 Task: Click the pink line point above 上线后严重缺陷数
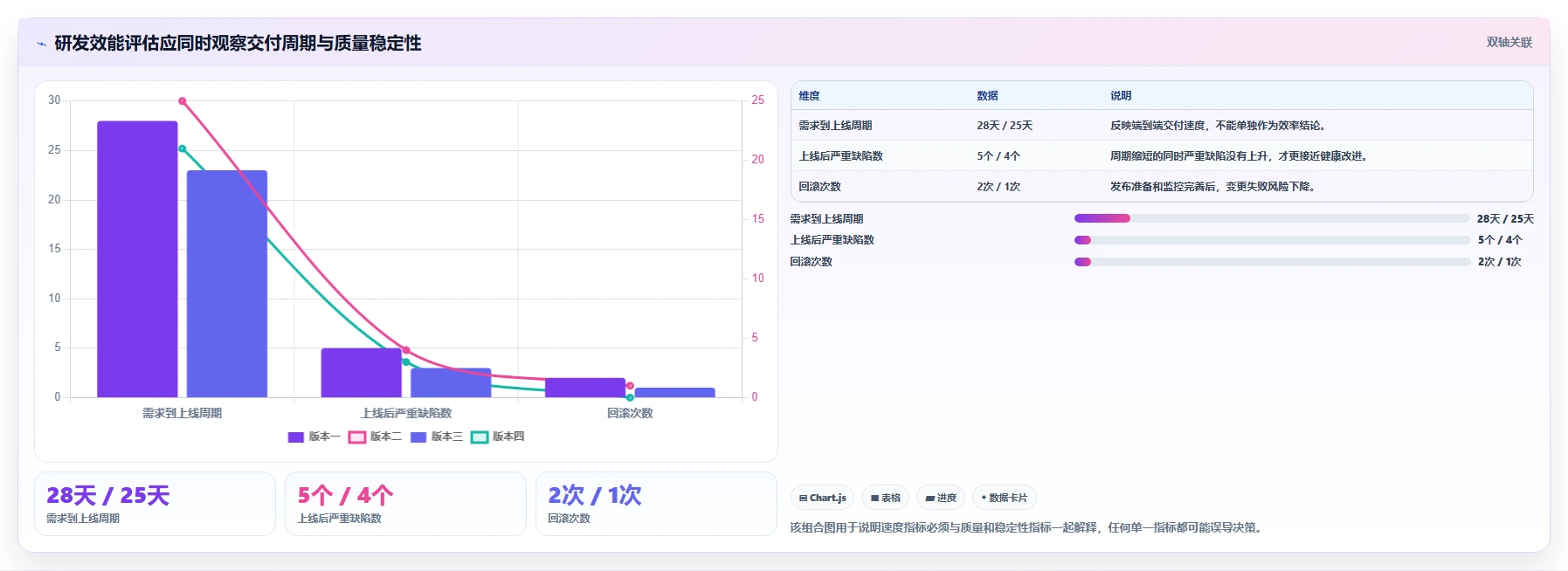point(405,350)
